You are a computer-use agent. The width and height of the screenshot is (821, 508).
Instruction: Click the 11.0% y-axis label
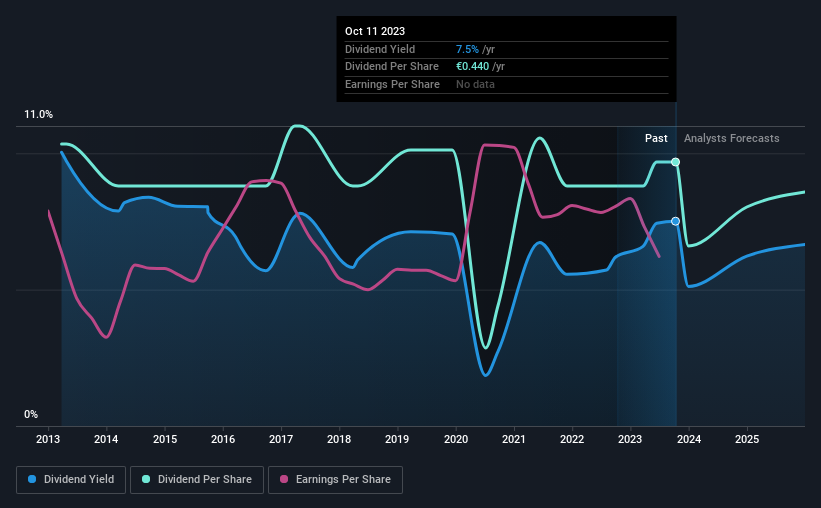click(x=38, y=115)
